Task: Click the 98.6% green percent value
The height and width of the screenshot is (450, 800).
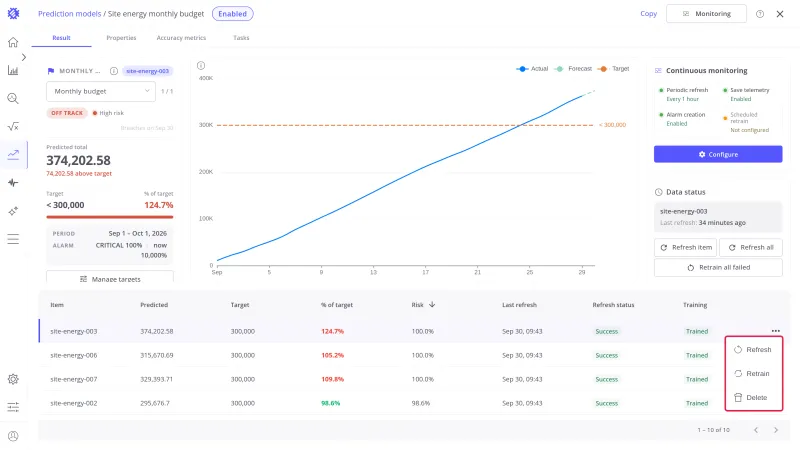Action: [331, 403]
